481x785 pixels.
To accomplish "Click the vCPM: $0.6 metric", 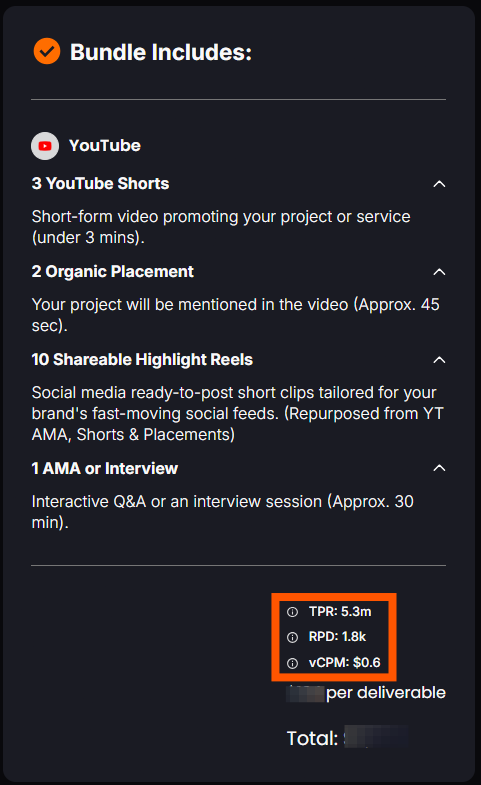I will (x=345, y=663).
